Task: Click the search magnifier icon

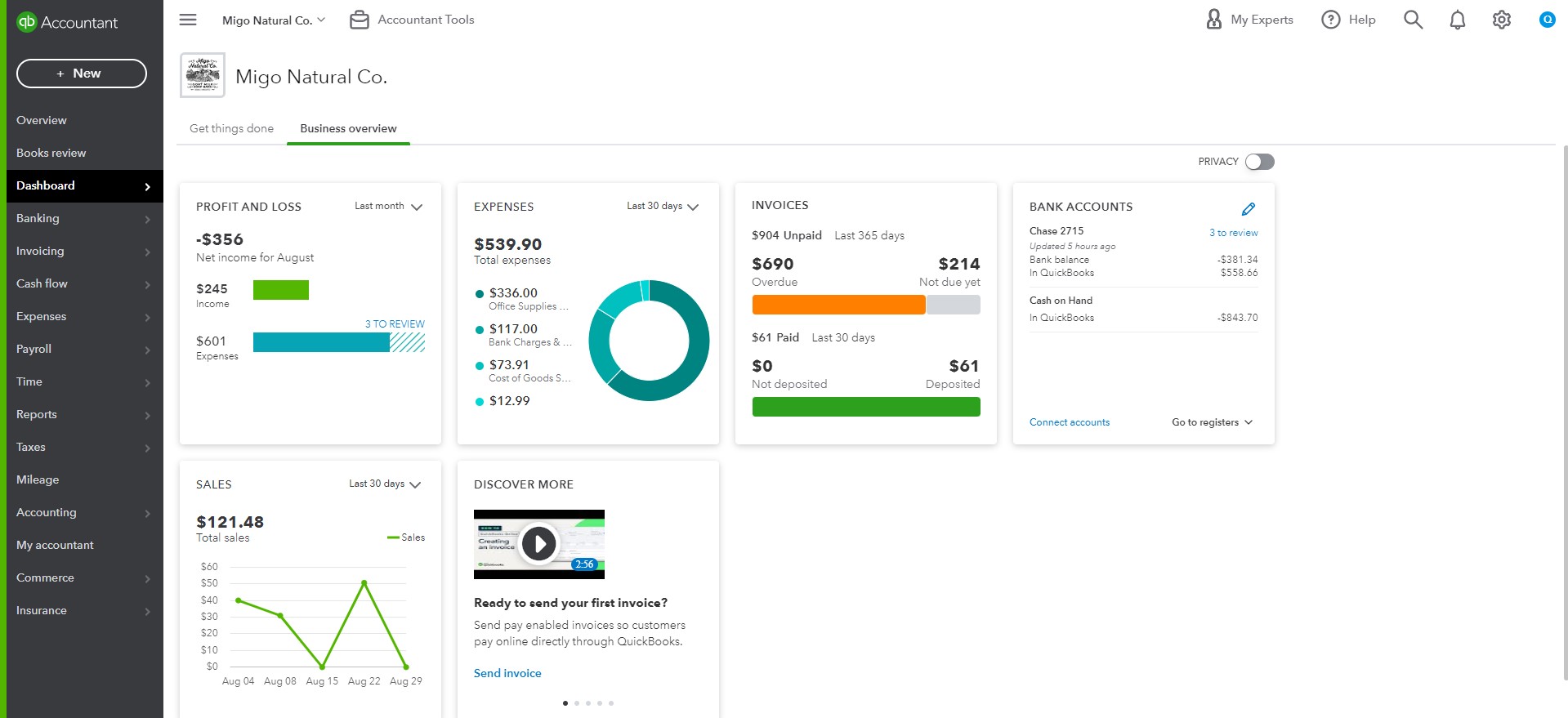Action: [x=1413, y=20]
